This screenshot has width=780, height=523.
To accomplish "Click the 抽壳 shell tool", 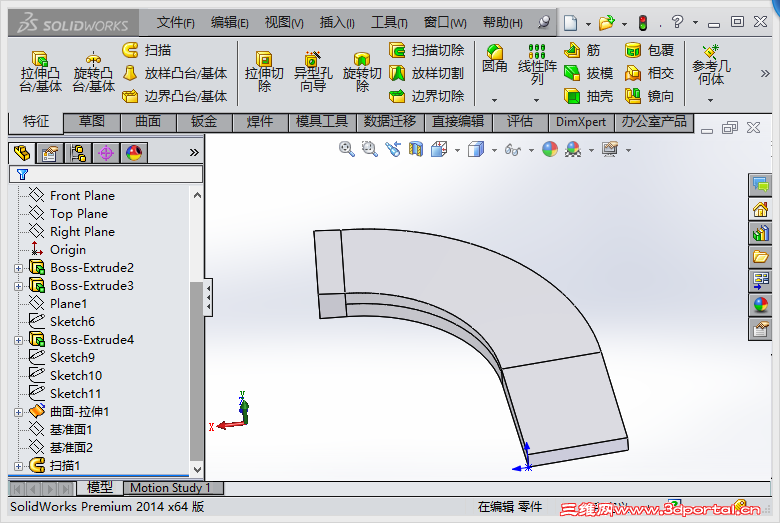I will (588, 96).
